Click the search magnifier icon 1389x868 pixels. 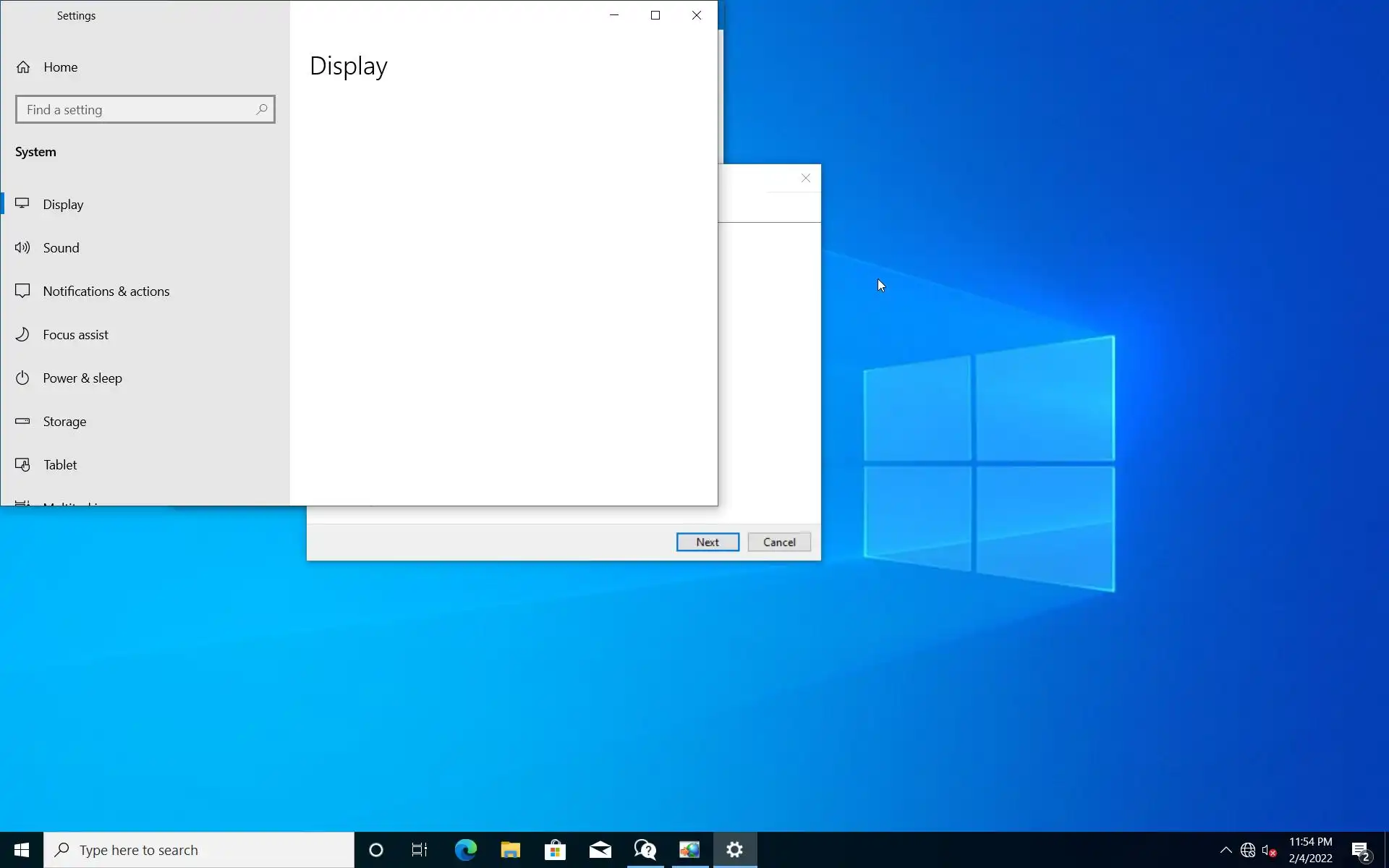pyautogui.click(x=262, y=109)
